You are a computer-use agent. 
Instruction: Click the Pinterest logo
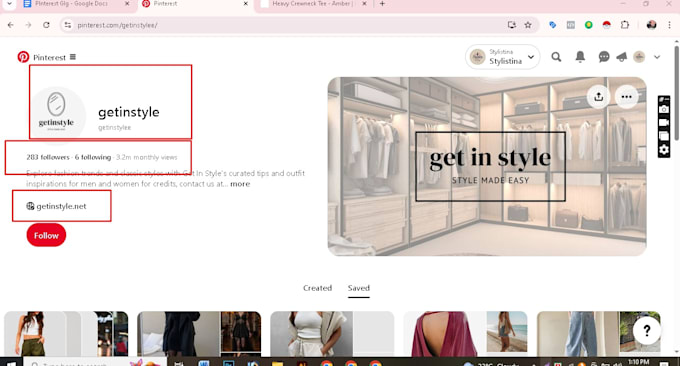(x=23, y=57)
